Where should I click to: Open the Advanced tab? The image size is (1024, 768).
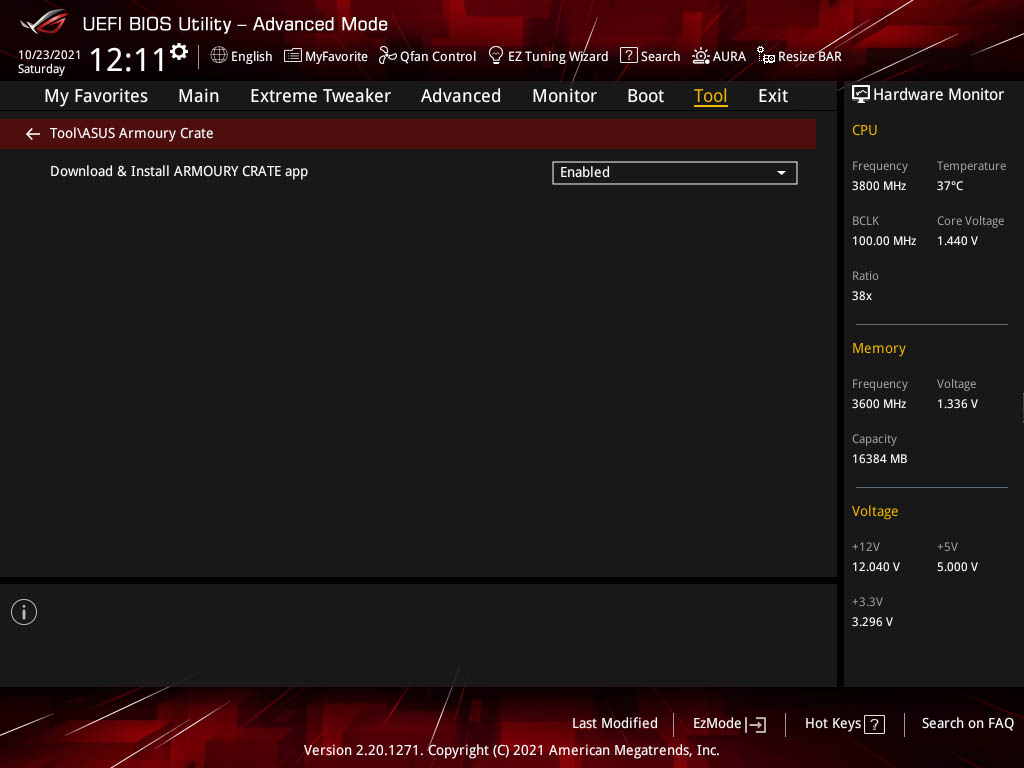[461, 96]
